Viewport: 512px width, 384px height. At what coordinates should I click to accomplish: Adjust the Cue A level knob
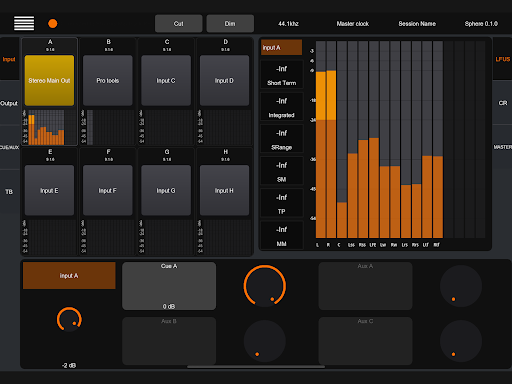point(265,286)
